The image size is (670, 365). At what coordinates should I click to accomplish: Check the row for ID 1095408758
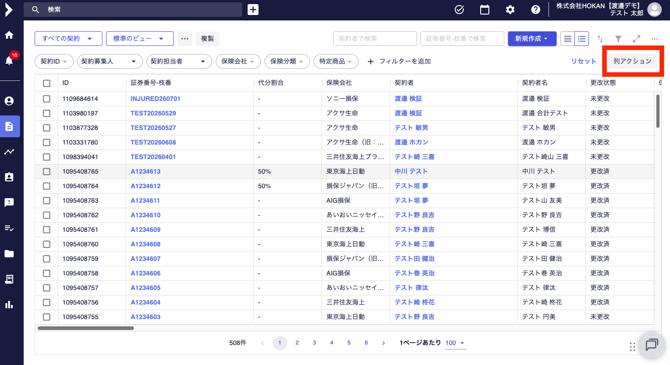47,273
